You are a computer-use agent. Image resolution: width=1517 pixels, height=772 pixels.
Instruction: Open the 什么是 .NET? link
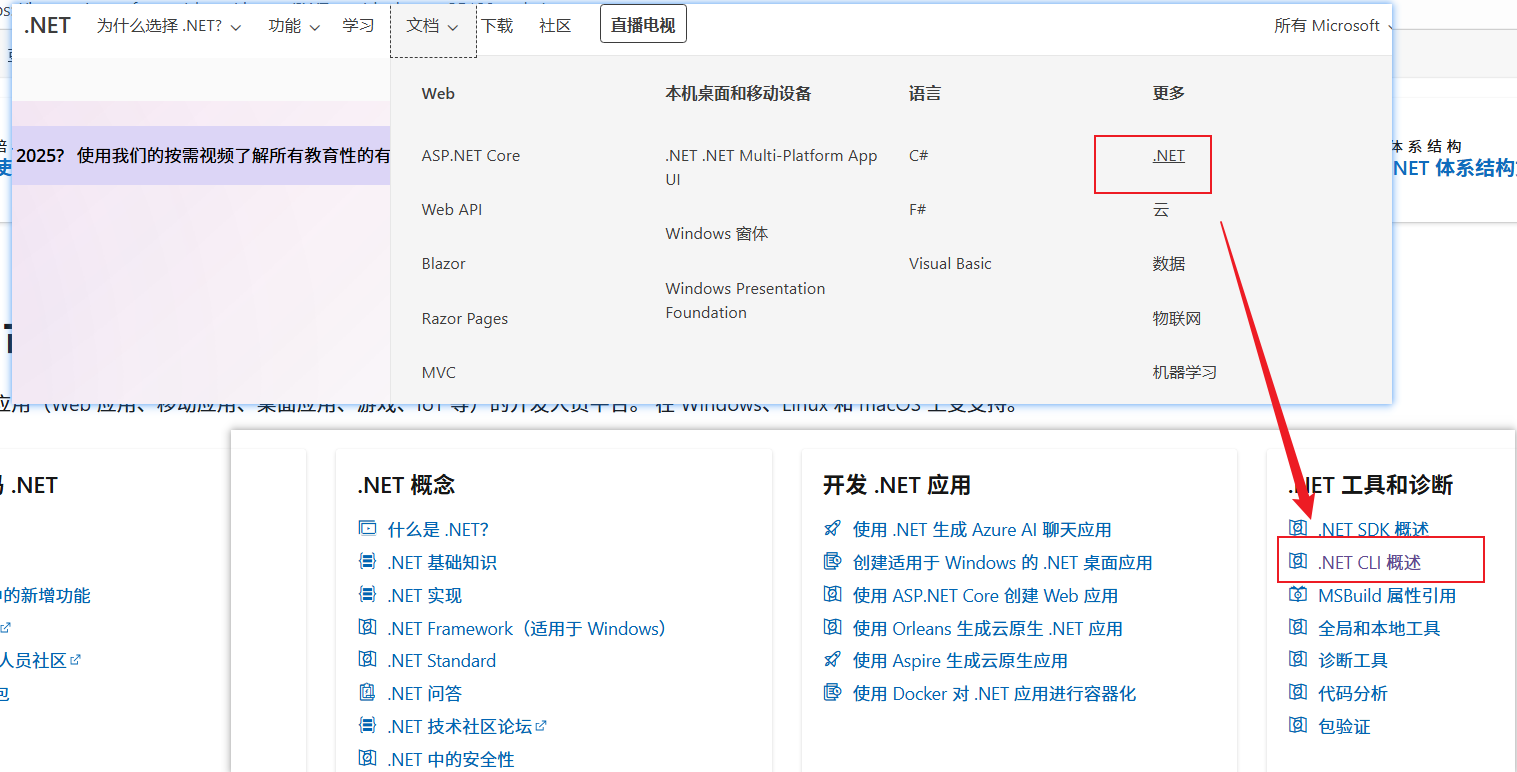(438, 530)
